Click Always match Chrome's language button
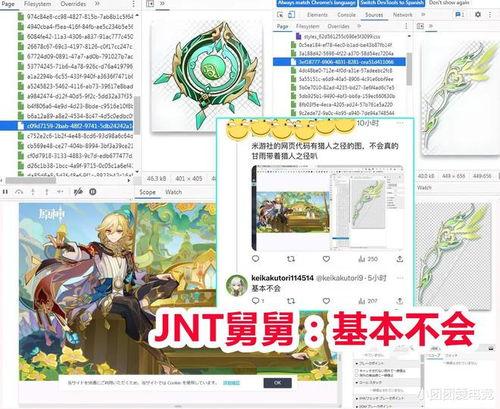This screenshot has height=409, width=500. tap(317, 3)
